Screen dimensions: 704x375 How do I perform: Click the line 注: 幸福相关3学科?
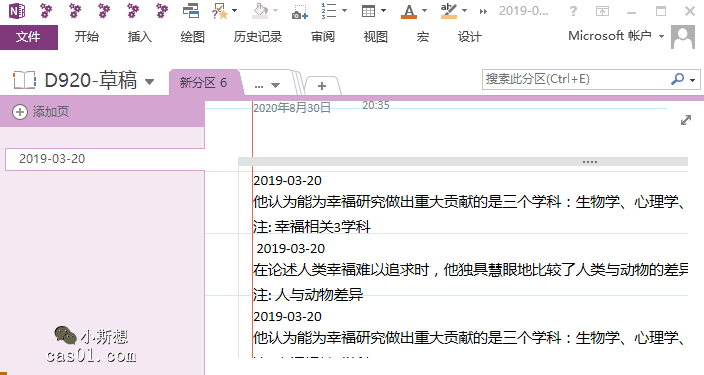point(312,227)
